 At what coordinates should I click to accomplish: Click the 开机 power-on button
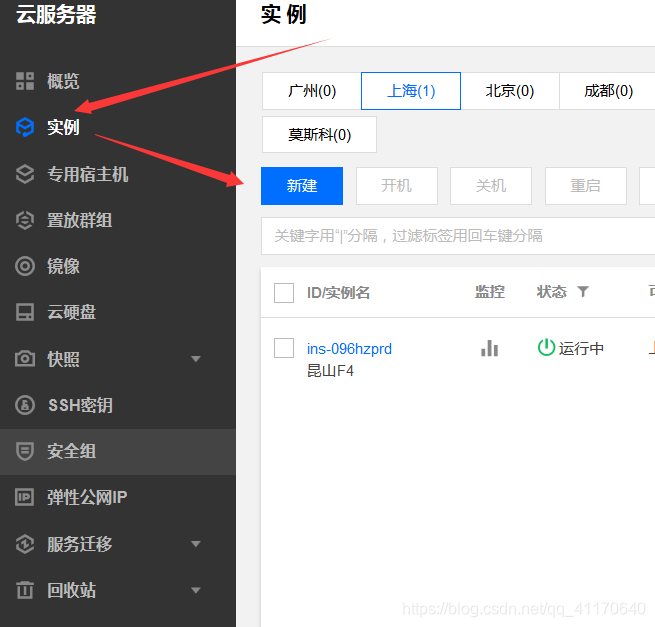[x=396, y=186]
